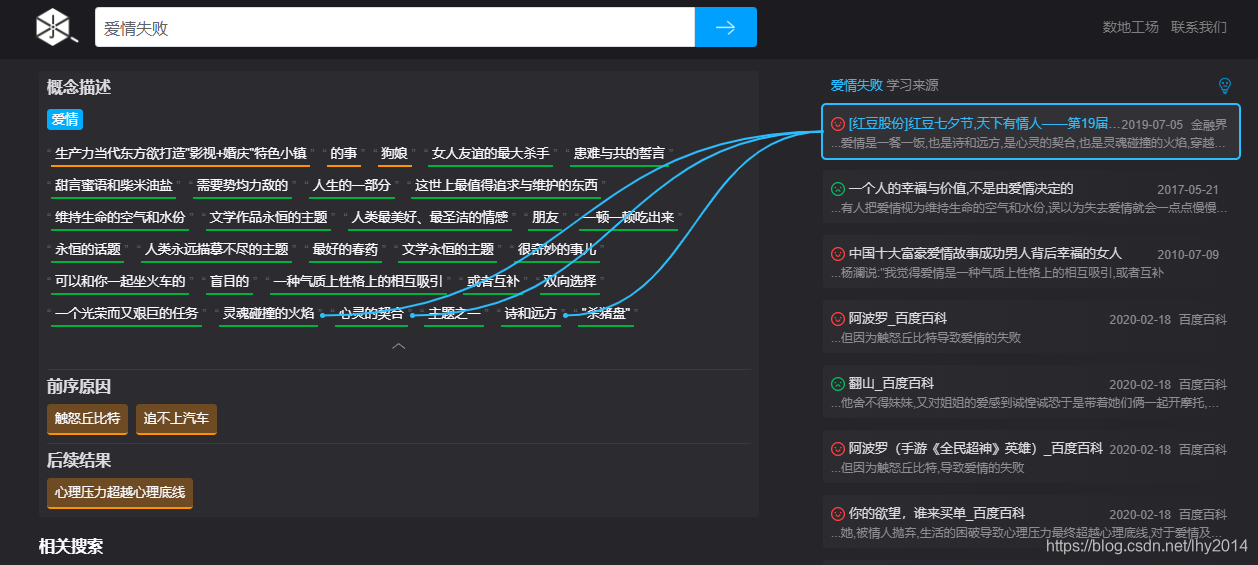
Task: Click the red face icon beside 阿波罗(手游) entry
Action: pos(838,449)
